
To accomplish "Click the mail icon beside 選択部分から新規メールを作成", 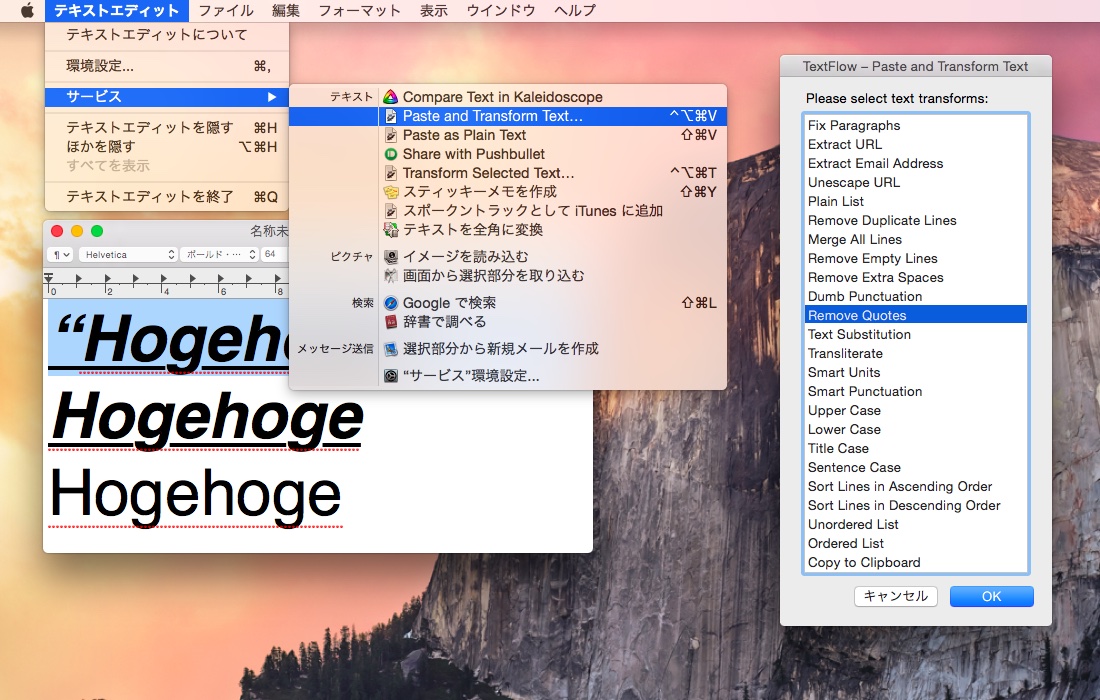I will [391, 349].
